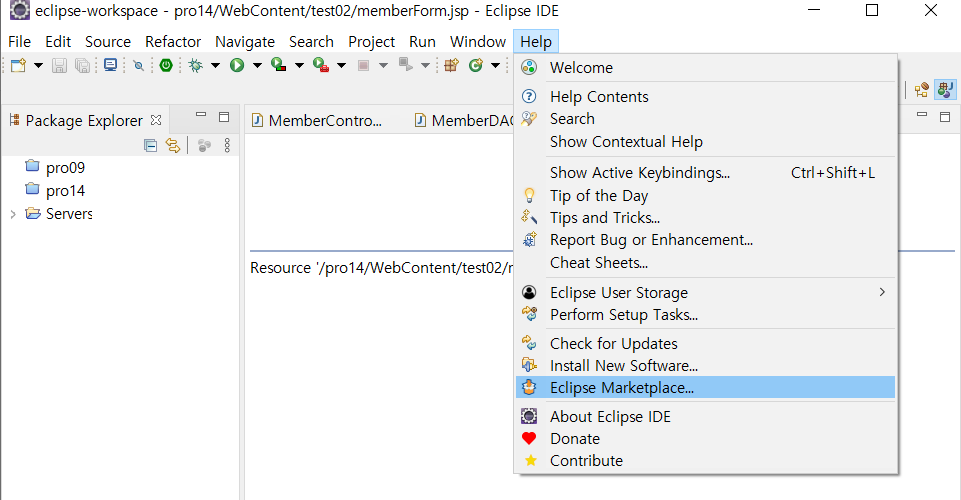This screenshot has height=500, width=961.
Task: Open Help Contents
Action: 705,97
